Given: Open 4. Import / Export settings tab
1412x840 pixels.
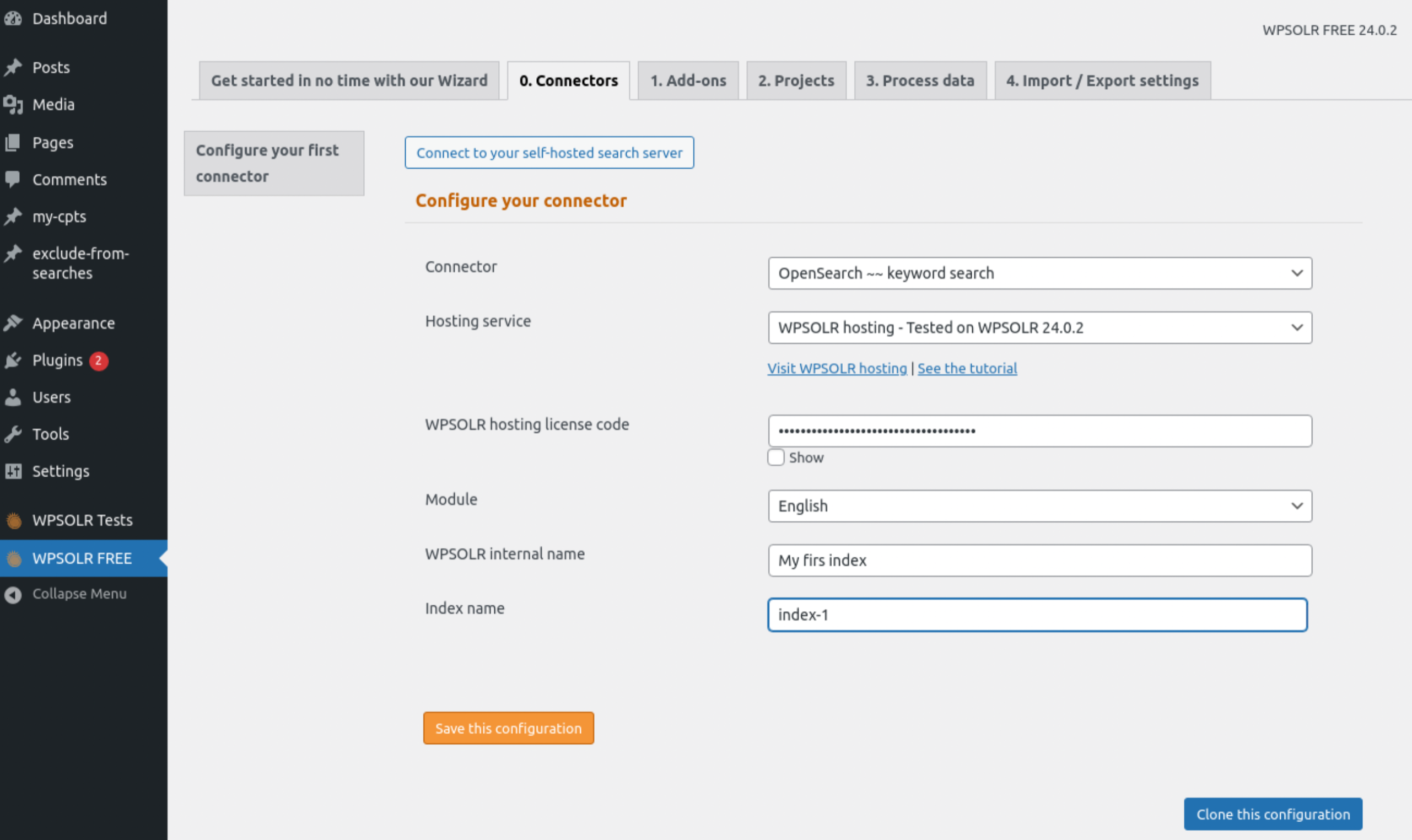Looking at the screenshot, I should (1102, 81).
